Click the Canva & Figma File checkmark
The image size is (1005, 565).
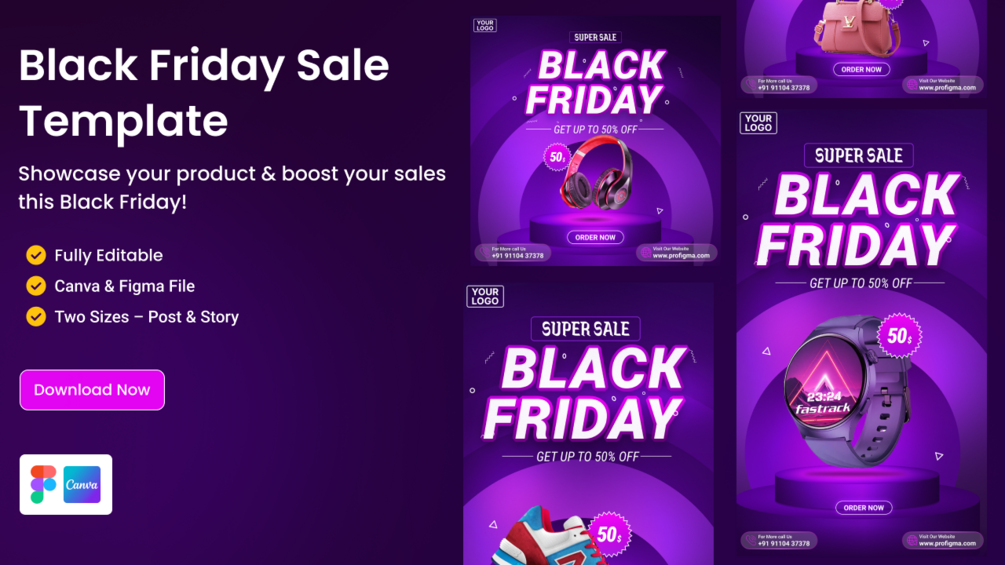pyautogui.click(x=36, y=286)
